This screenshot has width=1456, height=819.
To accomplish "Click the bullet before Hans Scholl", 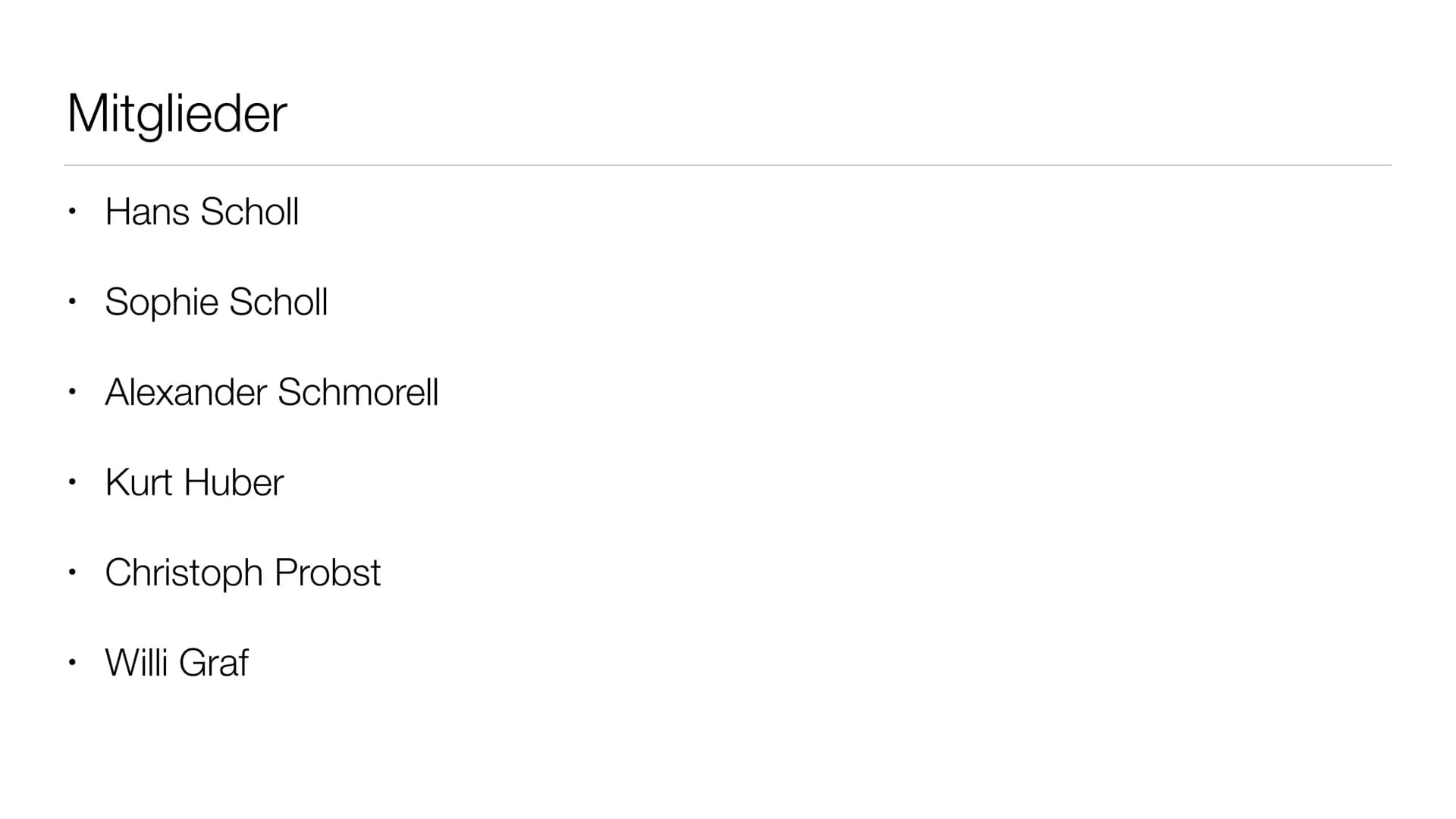I will tap(72, 212).
